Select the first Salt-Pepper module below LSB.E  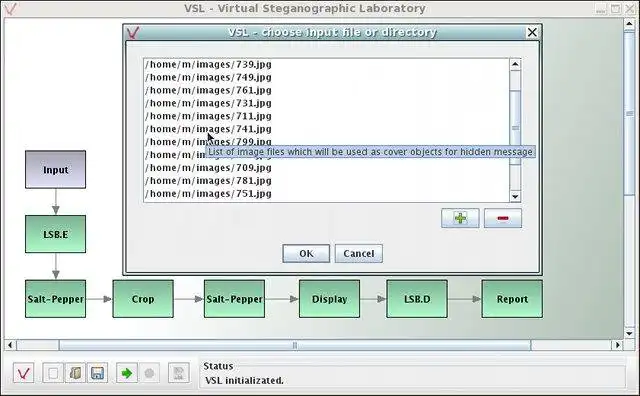[56, 299]
